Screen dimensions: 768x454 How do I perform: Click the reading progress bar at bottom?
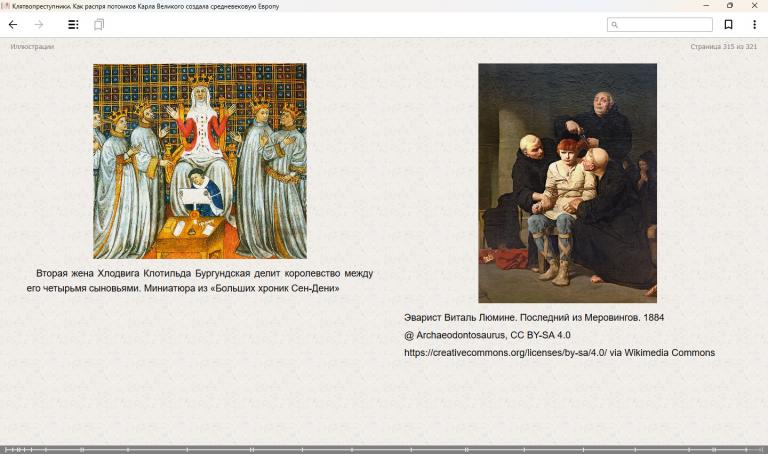384,449
